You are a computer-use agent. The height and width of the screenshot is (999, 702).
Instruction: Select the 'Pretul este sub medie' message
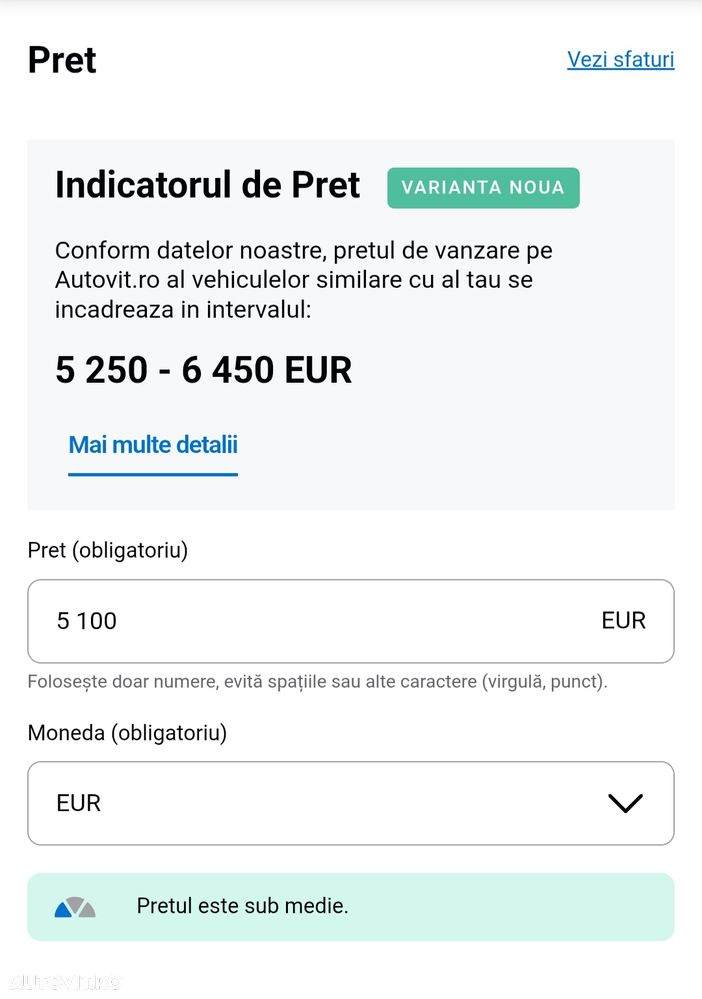pyautogui.click(x=242, y=908)
